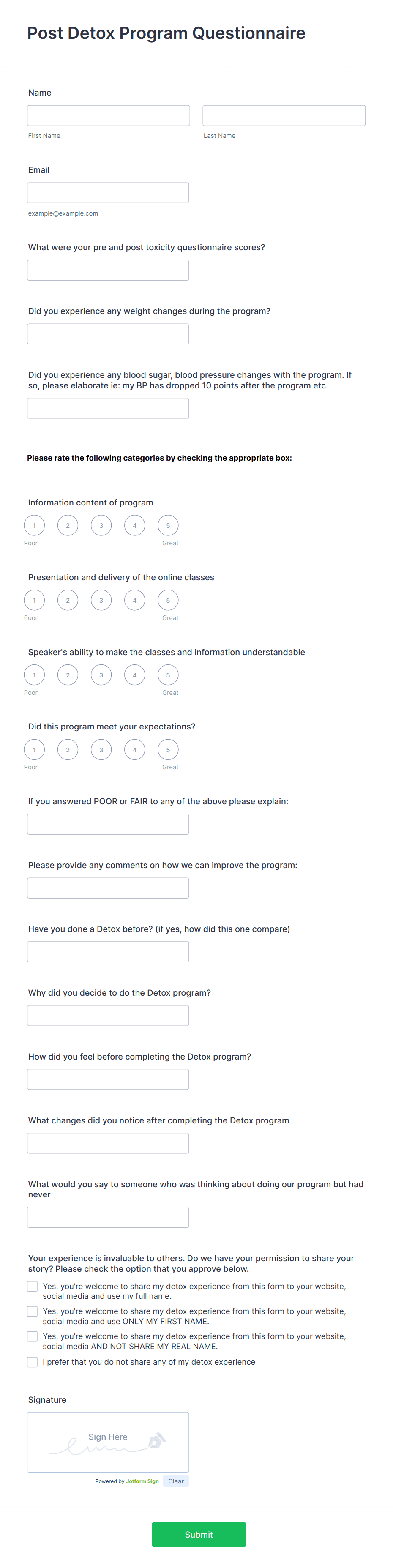Click the blood pressure changes answer box
Viewport: 393px width, 1568px height.
[108, 407]
